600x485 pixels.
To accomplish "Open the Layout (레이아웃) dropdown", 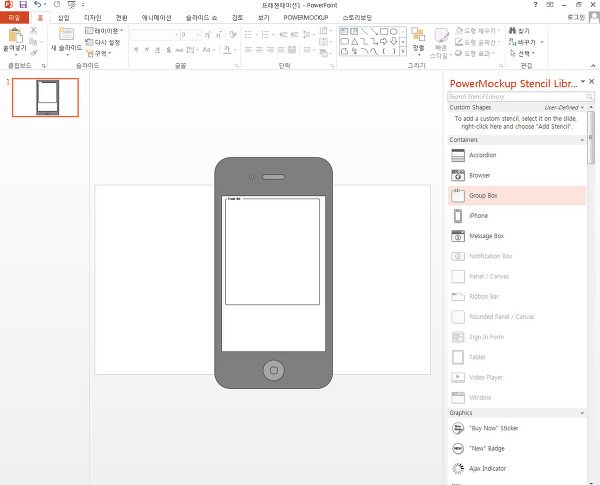I will click(104, 31).
